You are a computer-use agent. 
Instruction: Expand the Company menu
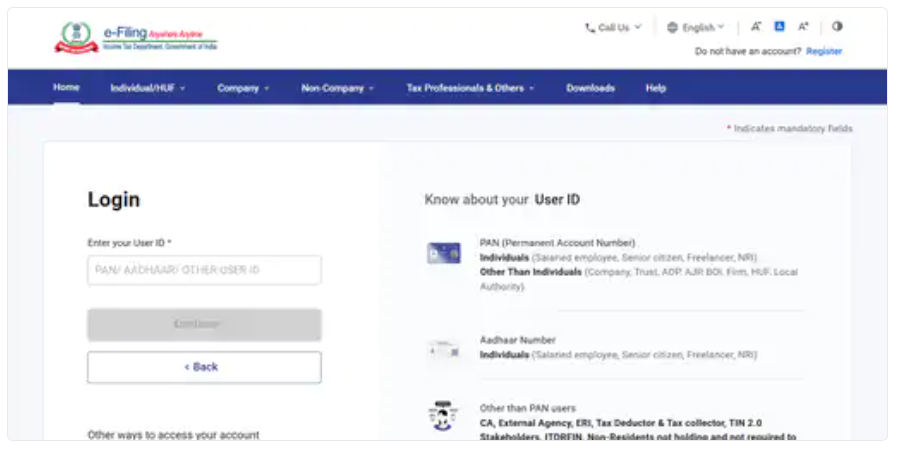pyautogui.click(x=243, y=88)
